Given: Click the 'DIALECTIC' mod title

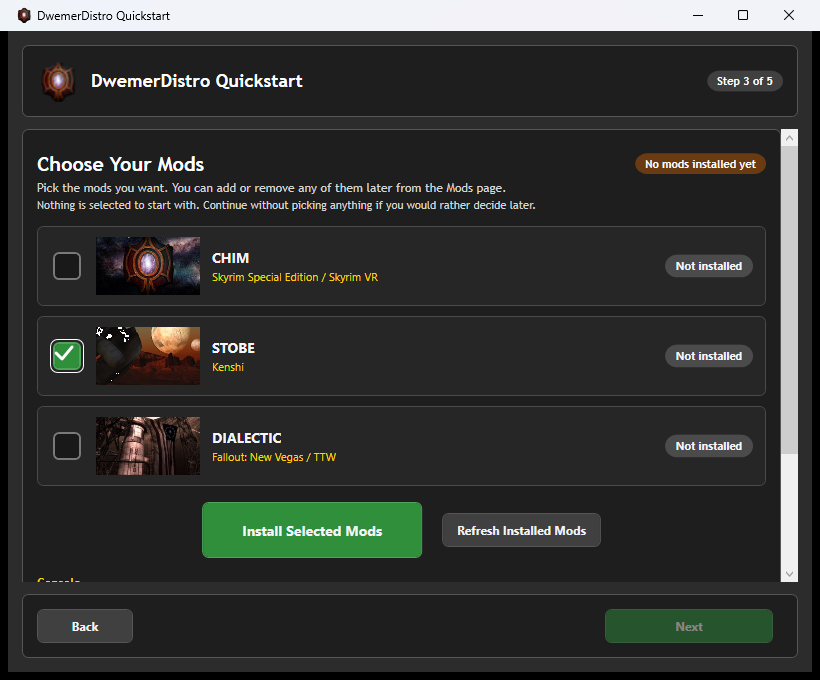Looking at the screenshot, I should 247,438.
